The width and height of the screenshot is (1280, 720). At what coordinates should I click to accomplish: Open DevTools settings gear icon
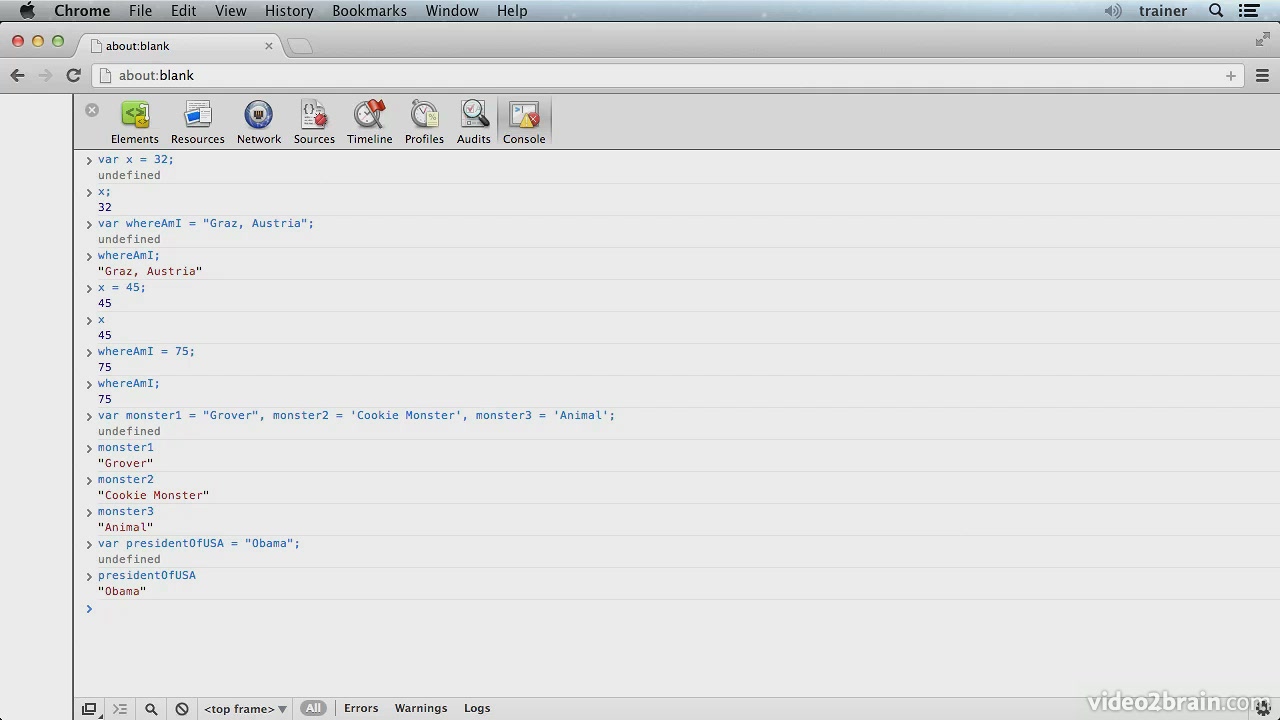coord(1264,708)
